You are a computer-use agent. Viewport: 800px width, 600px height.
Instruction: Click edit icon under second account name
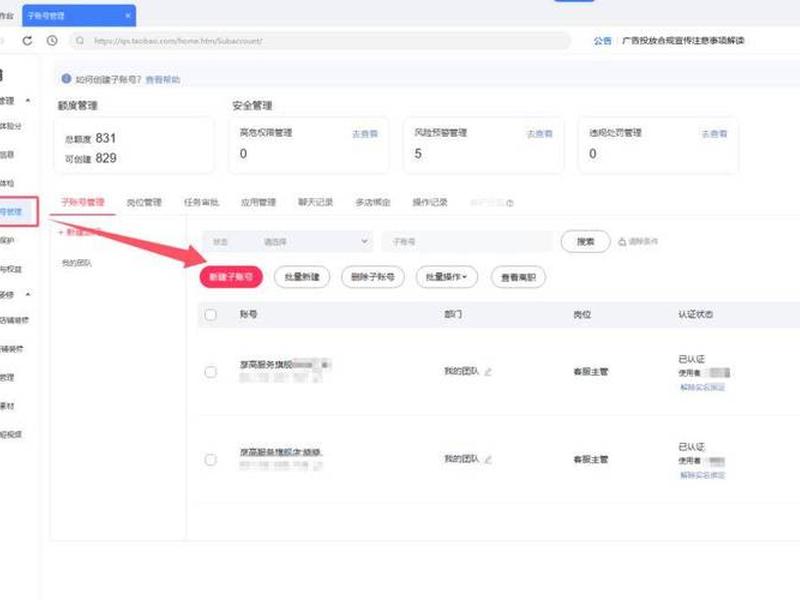point(318,466)
